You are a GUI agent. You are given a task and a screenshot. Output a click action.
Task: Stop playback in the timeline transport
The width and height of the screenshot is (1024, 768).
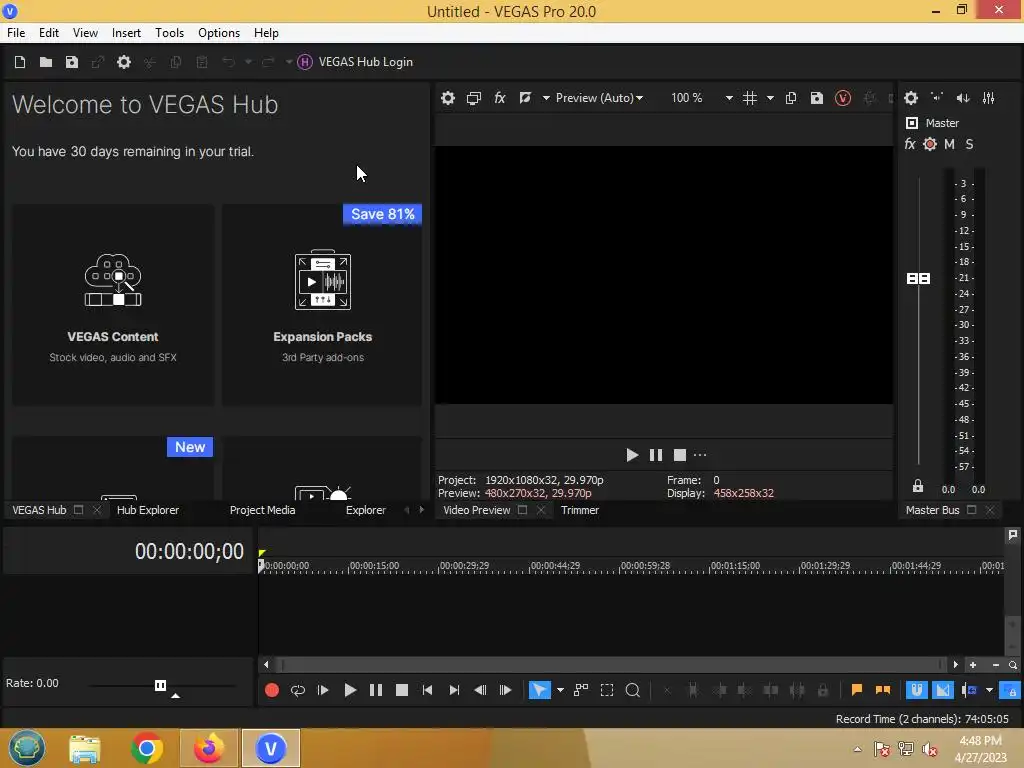[x=402, y=690]
